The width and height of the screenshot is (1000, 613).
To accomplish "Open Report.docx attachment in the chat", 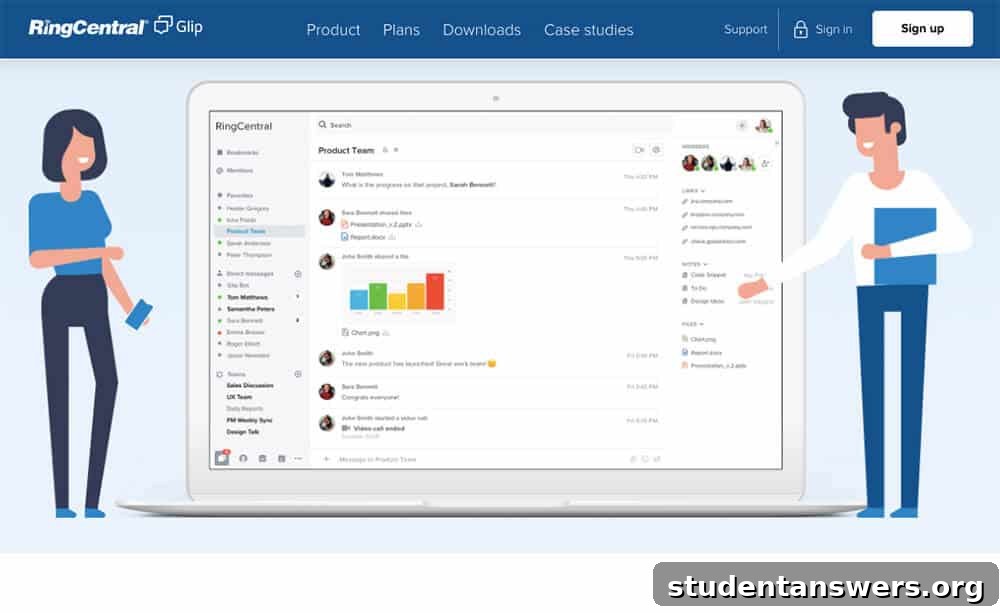I will point(364,237).
